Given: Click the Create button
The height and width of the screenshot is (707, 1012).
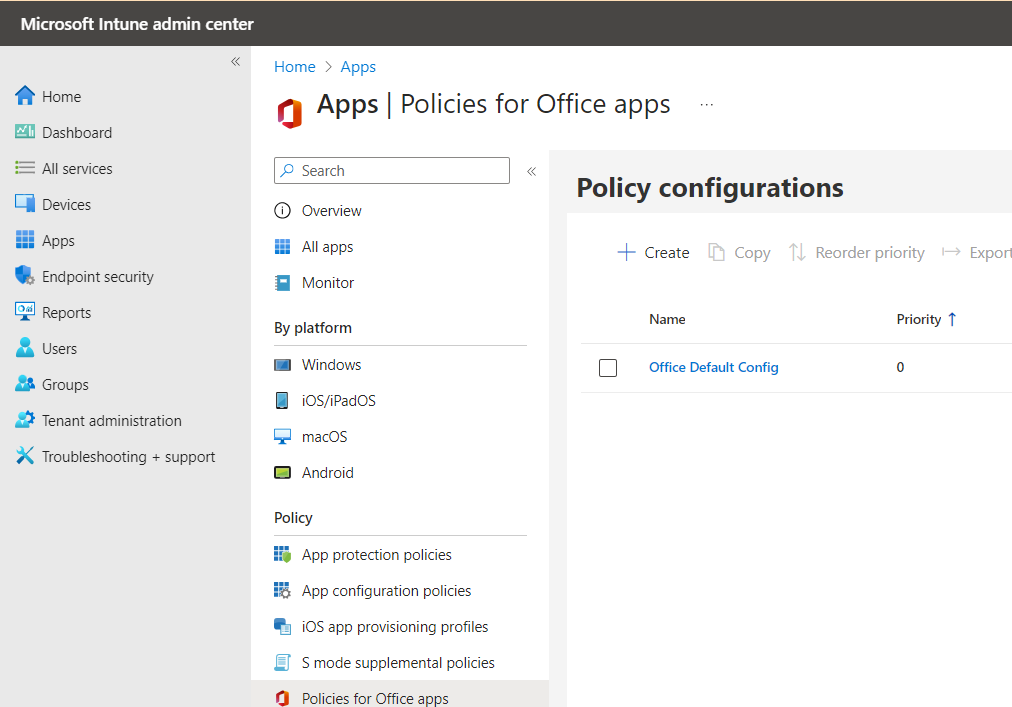Looking at the screenshot, I should point(653,252).
